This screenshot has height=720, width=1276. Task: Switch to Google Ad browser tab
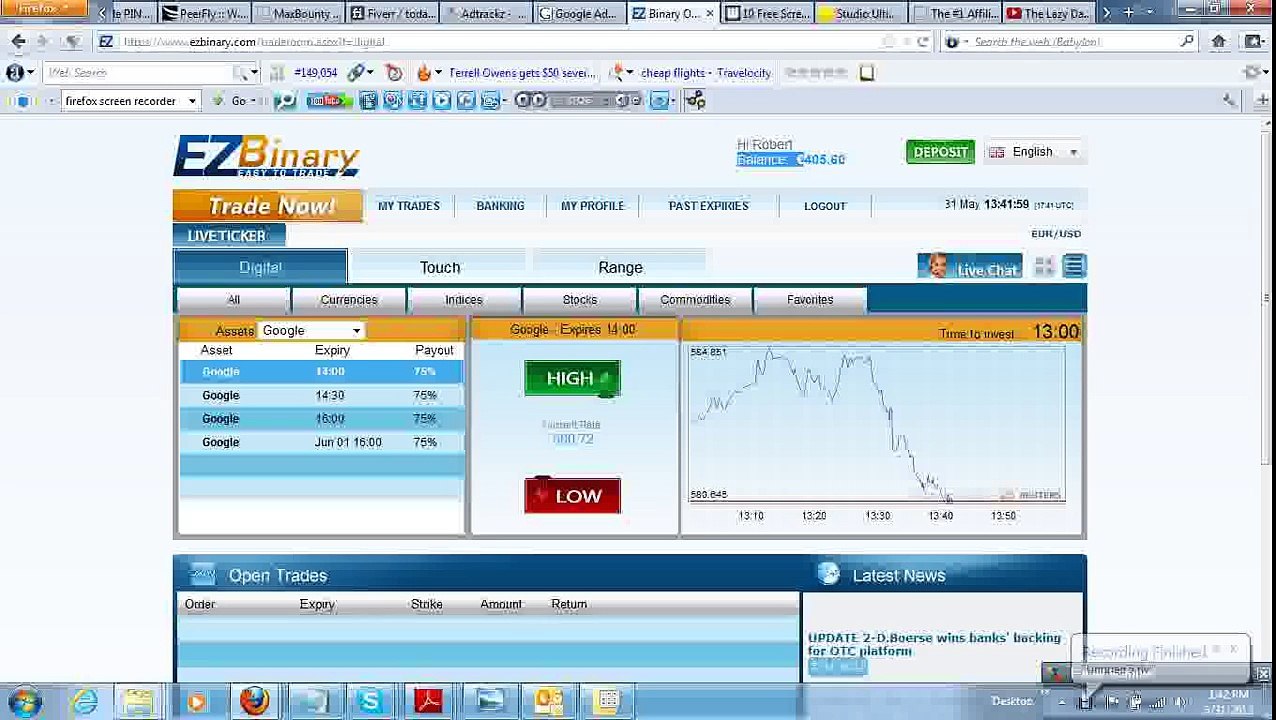tap(578, 13)
